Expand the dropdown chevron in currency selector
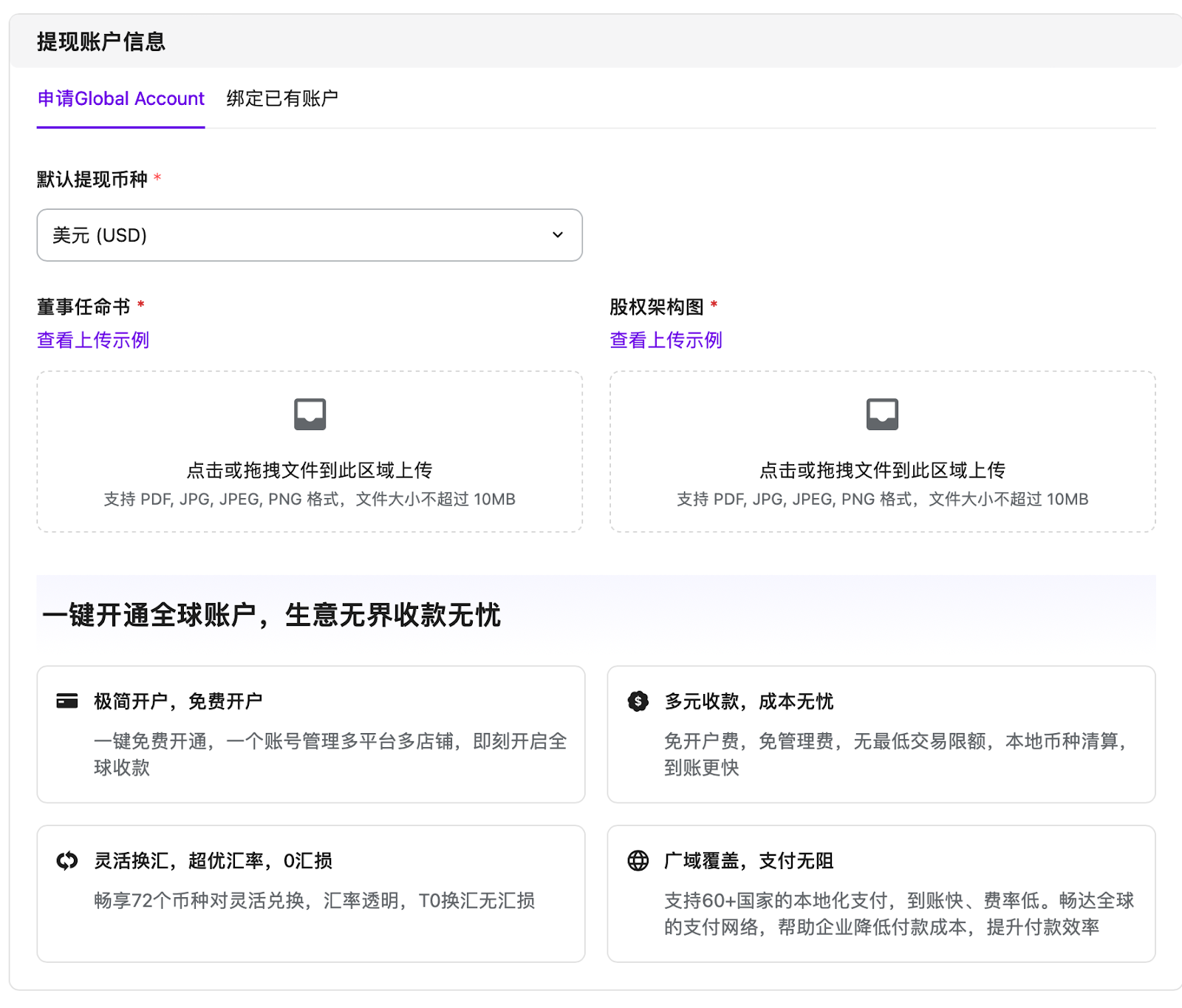Image resolution: width=1182 pixels, height=1008 pixels. tap(558, 235)
